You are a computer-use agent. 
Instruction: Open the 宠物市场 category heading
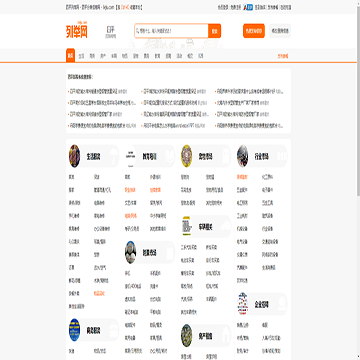tap(205, 156)
